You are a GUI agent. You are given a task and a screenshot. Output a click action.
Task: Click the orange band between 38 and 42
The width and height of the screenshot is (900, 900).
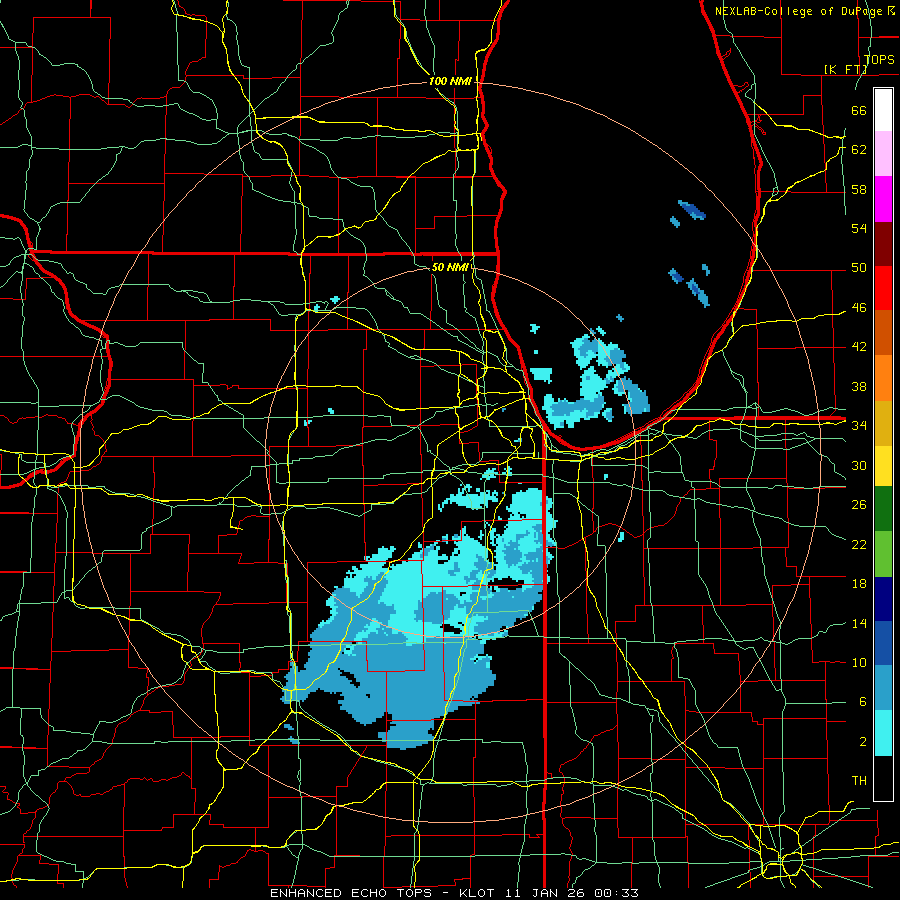pyautogui.click(x=883, y=378)
